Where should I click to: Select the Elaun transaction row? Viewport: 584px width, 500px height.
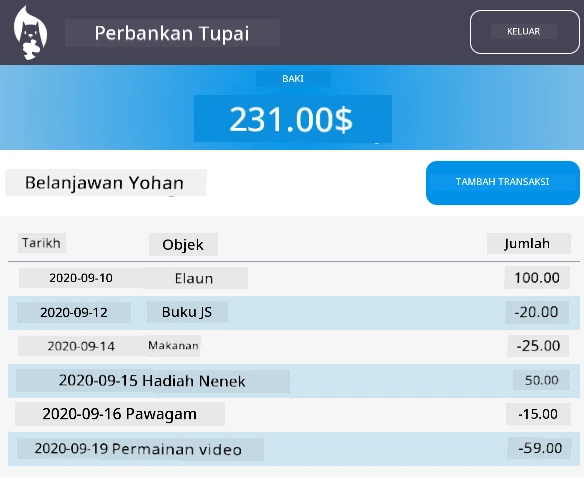293,278
